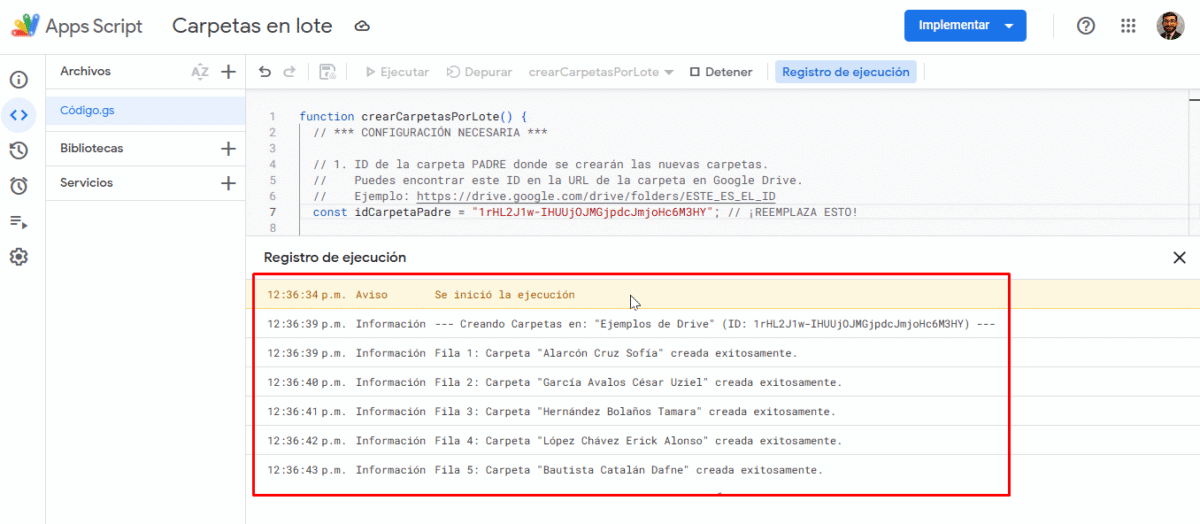Screen dimensions: 1200x524
Task: Select the Código.gs file
Action: coord(87,111)
